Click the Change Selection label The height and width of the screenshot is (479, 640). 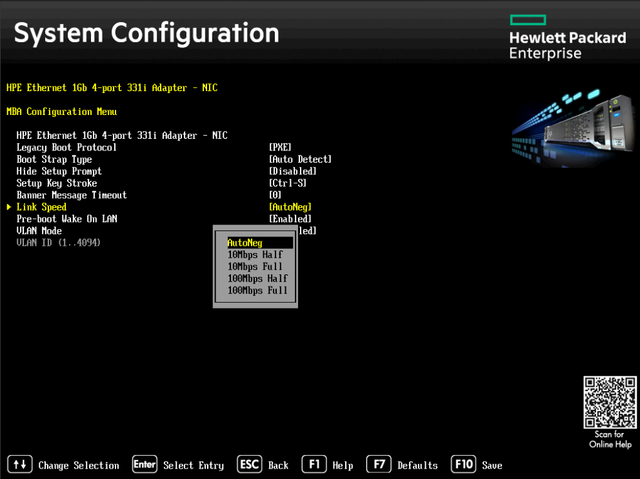point(79,466)
